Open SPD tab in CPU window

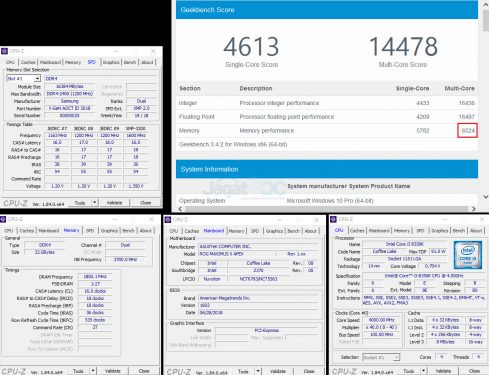[420, 231]
